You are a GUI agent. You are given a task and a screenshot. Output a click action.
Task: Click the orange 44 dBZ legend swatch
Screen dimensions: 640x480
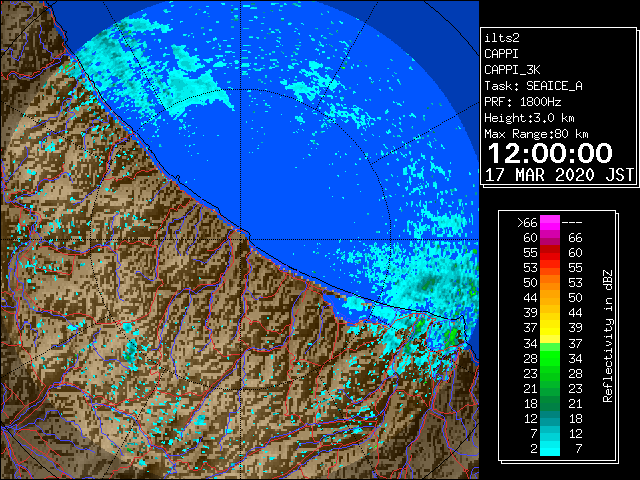550,298
